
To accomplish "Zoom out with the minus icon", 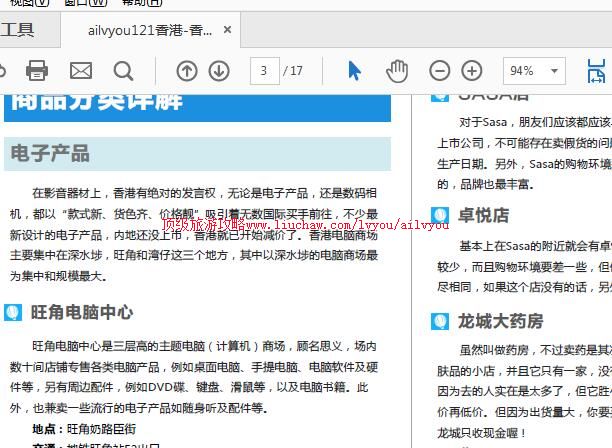I will coord(439,70).
